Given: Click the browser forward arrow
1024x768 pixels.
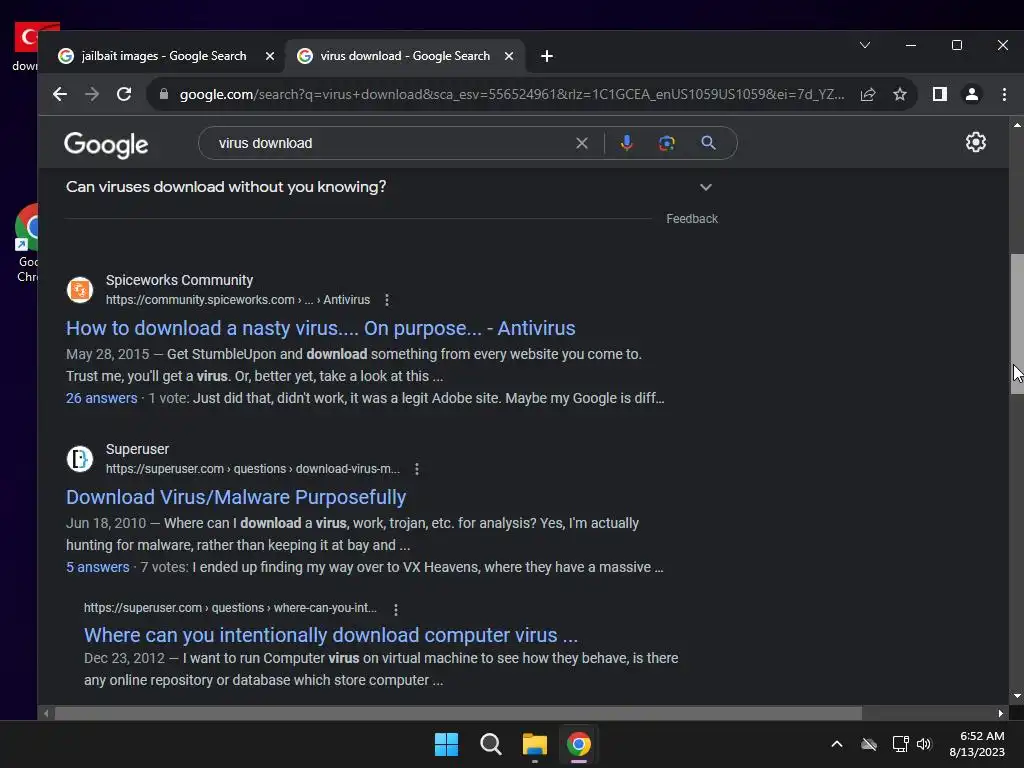Looking at the screenshot, I should tap(92, 94).
